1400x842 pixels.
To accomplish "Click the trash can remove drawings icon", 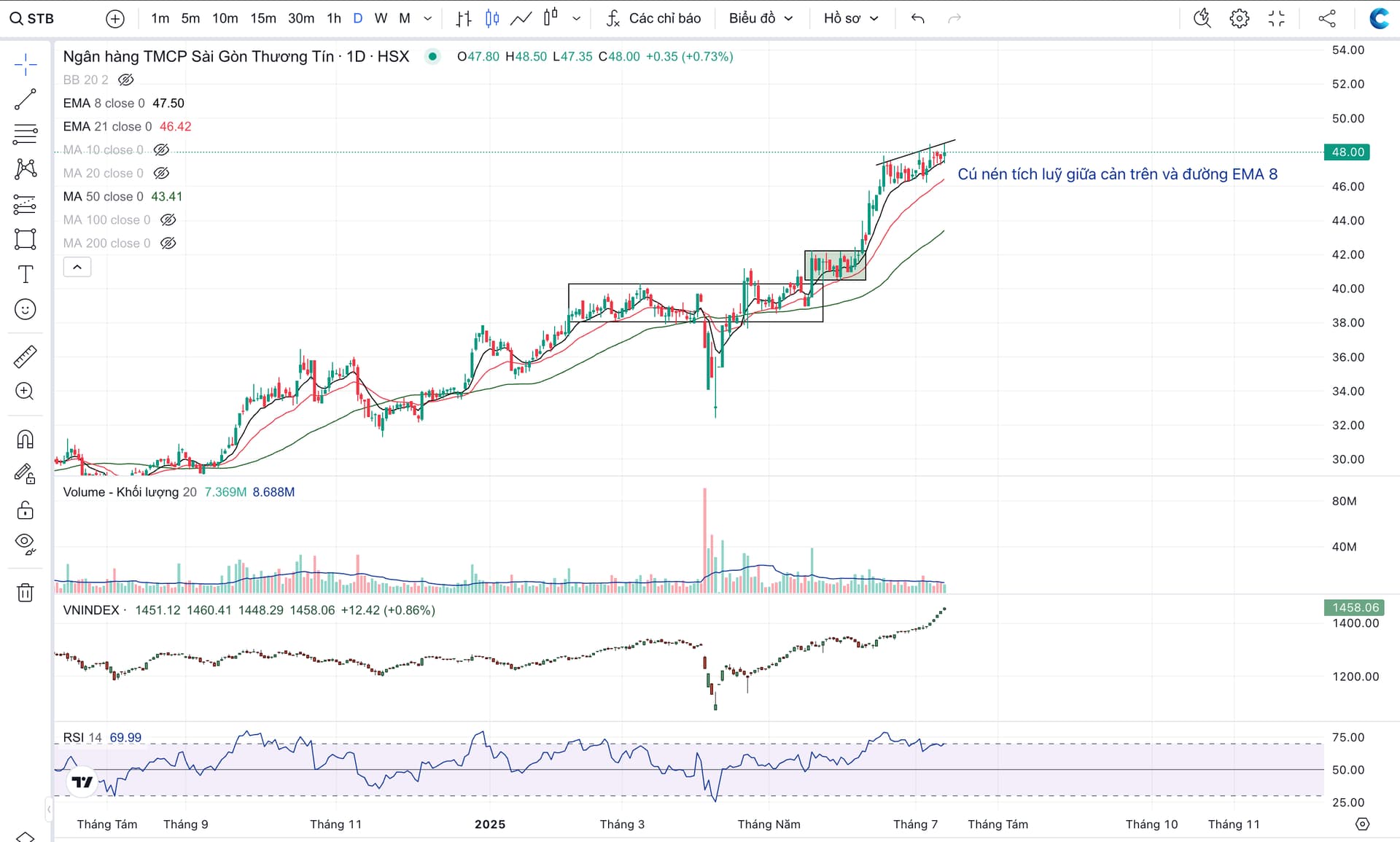I will pyautogui.click(x=25, y=592).
